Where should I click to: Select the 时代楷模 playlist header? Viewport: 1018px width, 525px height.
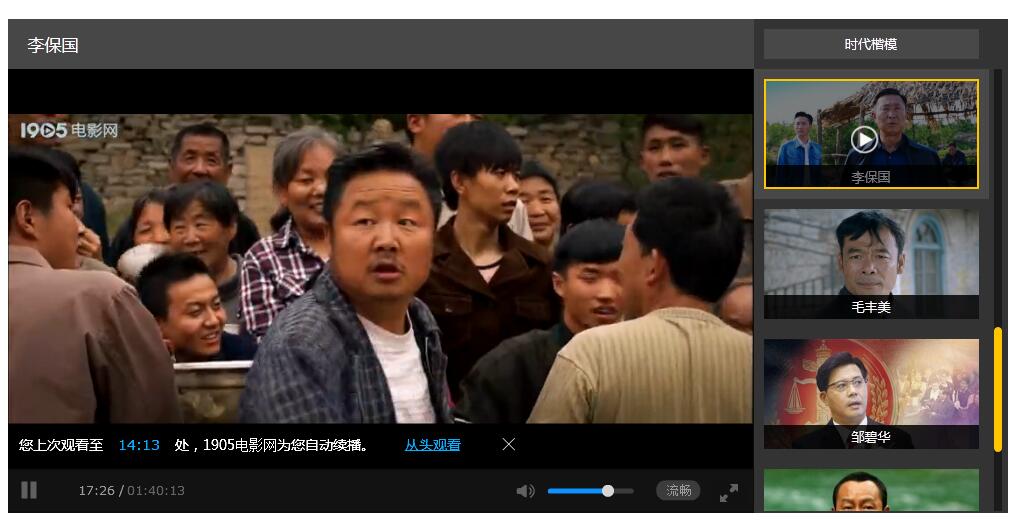point(871,44)
